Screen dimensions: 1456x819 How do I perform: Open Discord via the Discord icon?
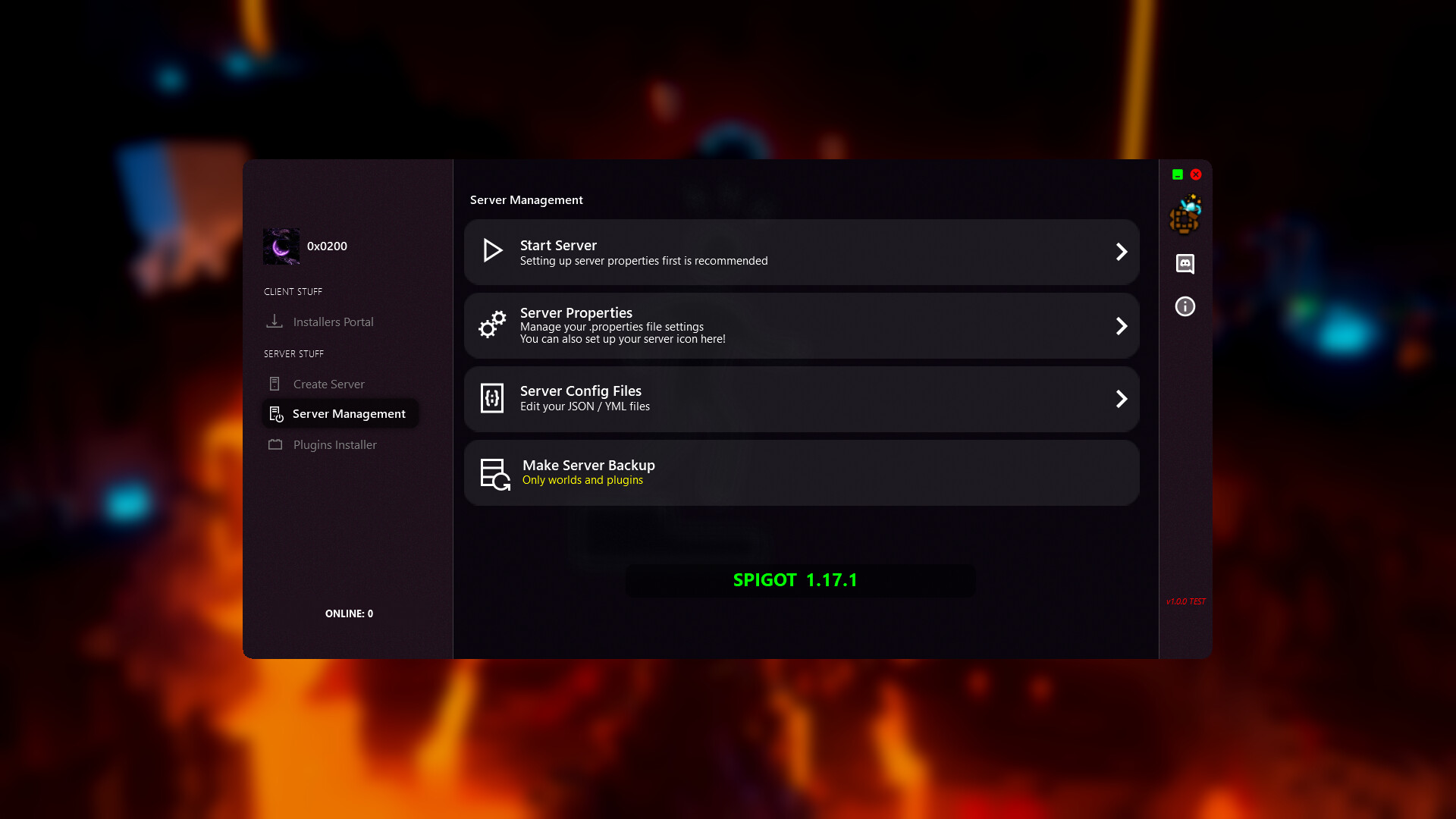[1185, 264]
